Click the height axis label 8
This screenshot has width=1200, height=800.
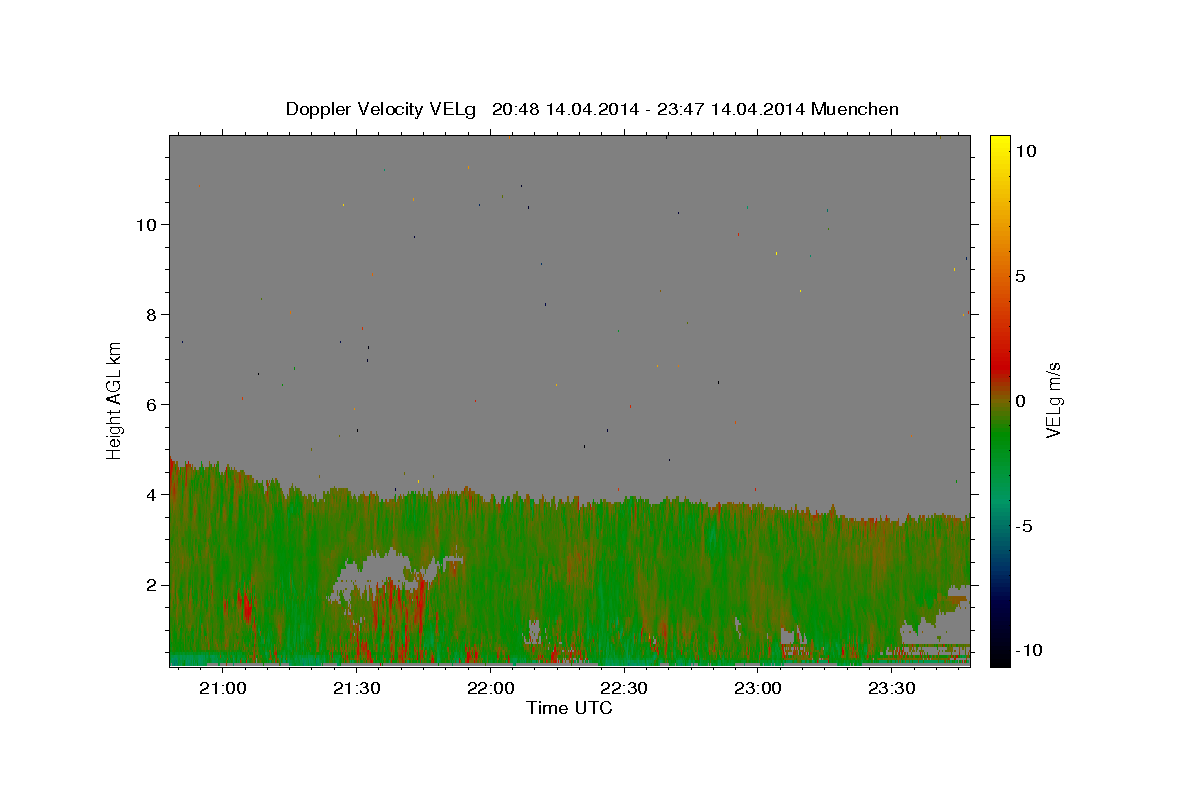151,314
